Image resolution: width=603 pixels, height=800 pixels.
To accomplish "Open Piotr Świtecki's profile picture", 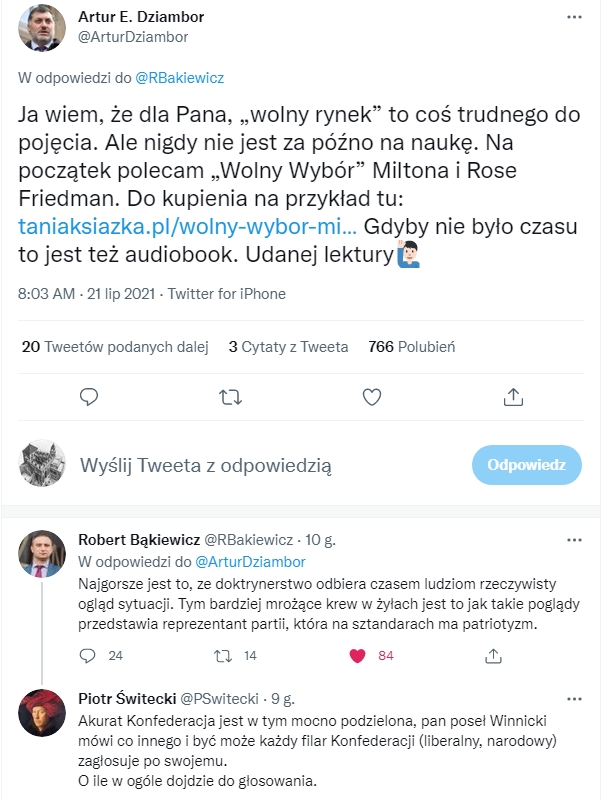I will pos(42,713).
